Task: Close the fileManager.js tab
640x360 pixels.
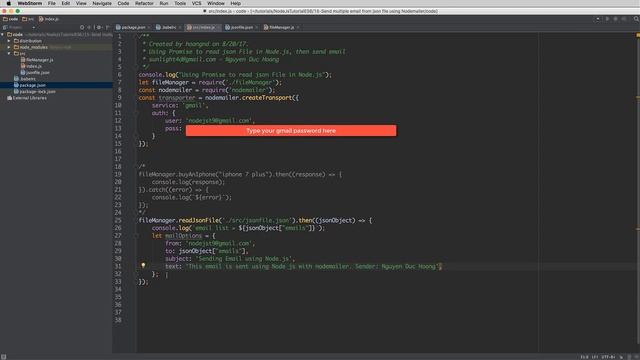Action: tap(298, 27)
